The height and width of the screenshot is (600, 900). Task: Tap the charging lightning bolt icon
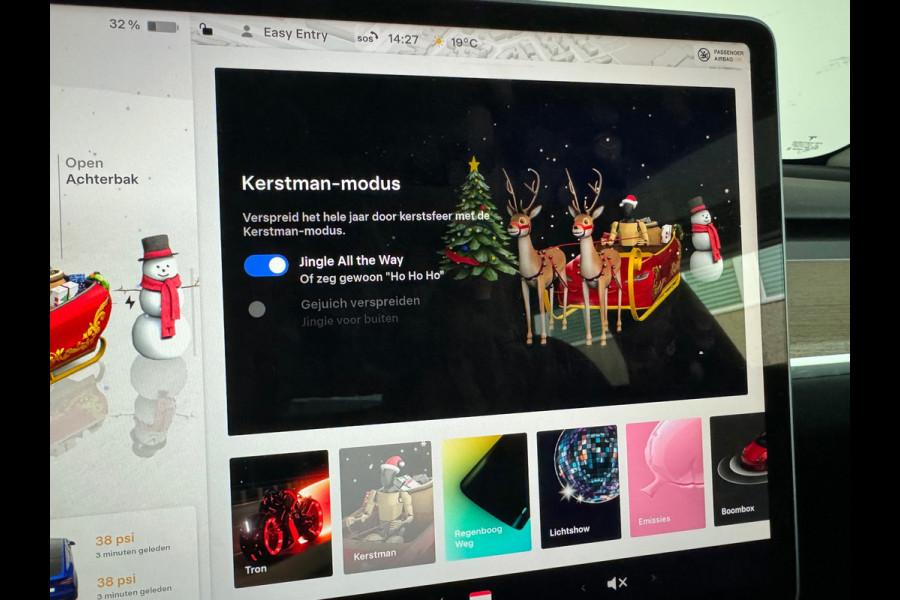130,302
